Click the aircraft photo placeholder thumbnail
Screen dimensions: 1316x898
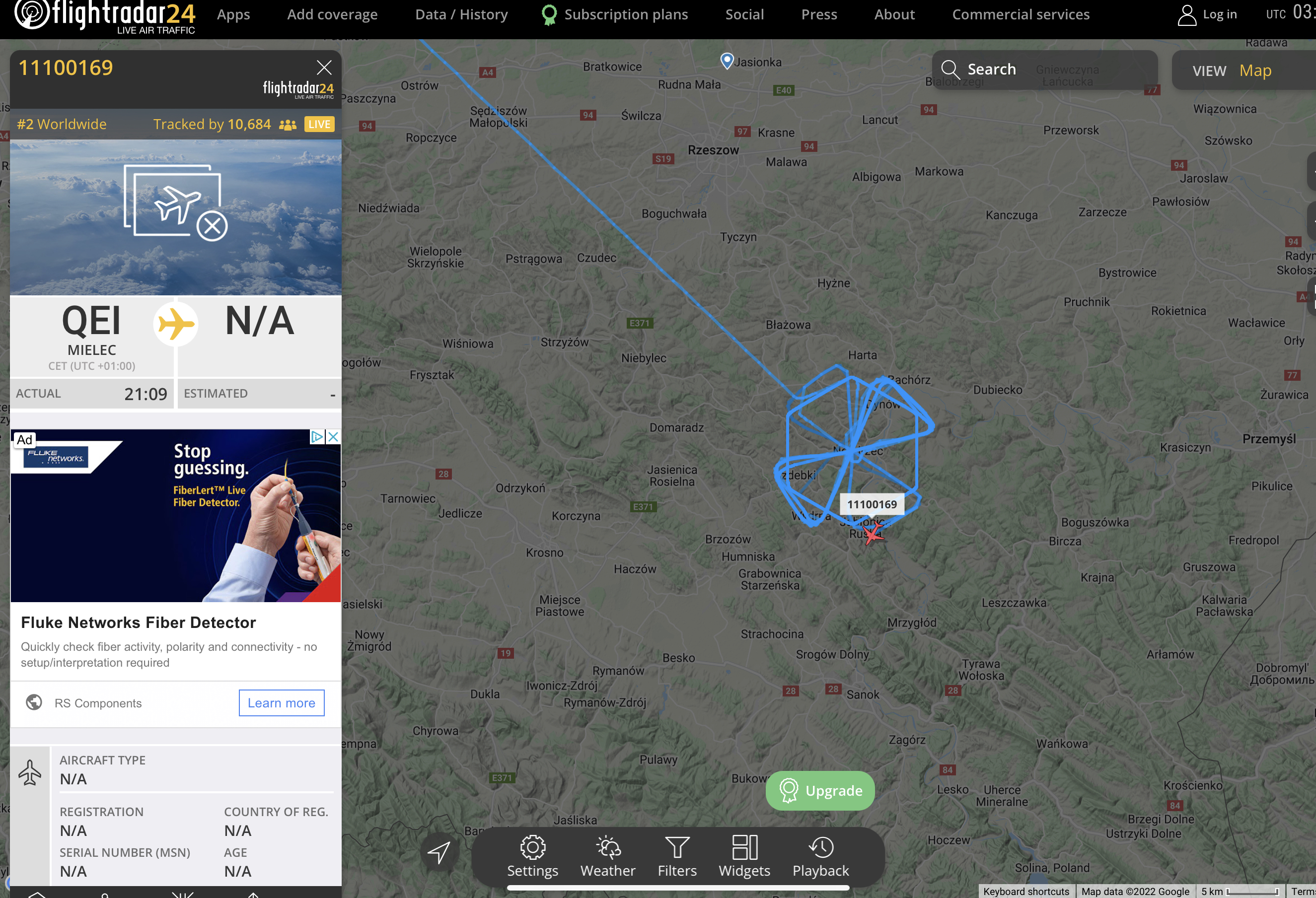tap(175, 217)
